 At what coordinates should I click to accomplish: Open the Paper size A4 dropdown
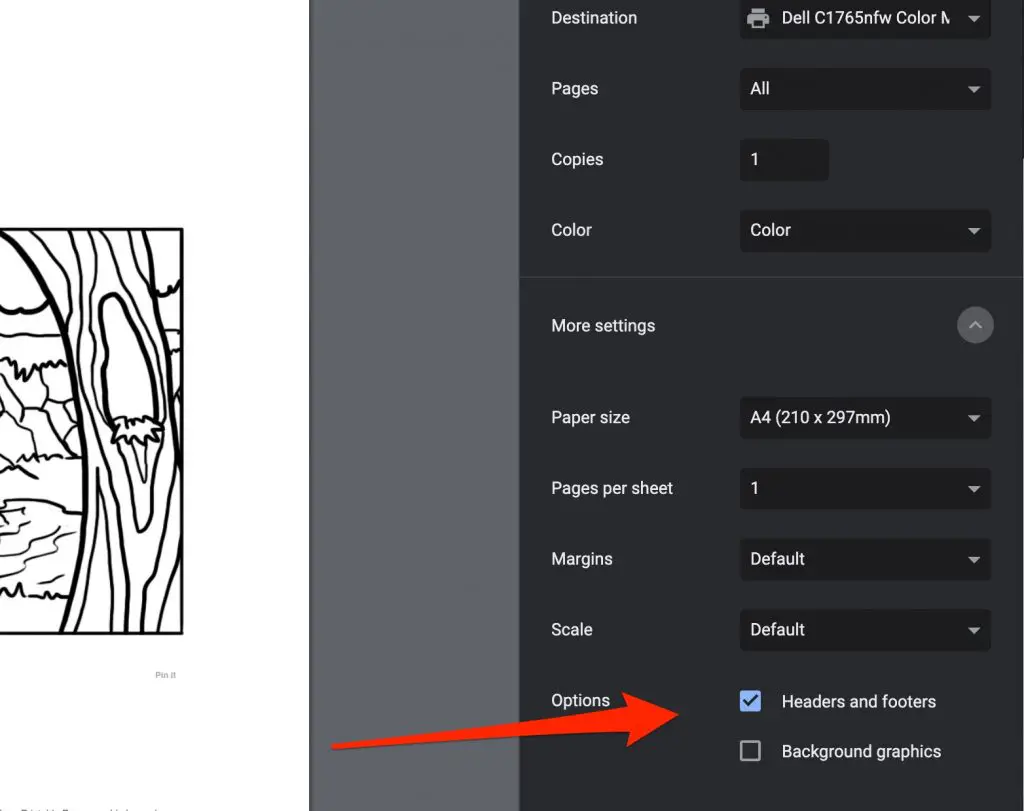coord(865,418)
